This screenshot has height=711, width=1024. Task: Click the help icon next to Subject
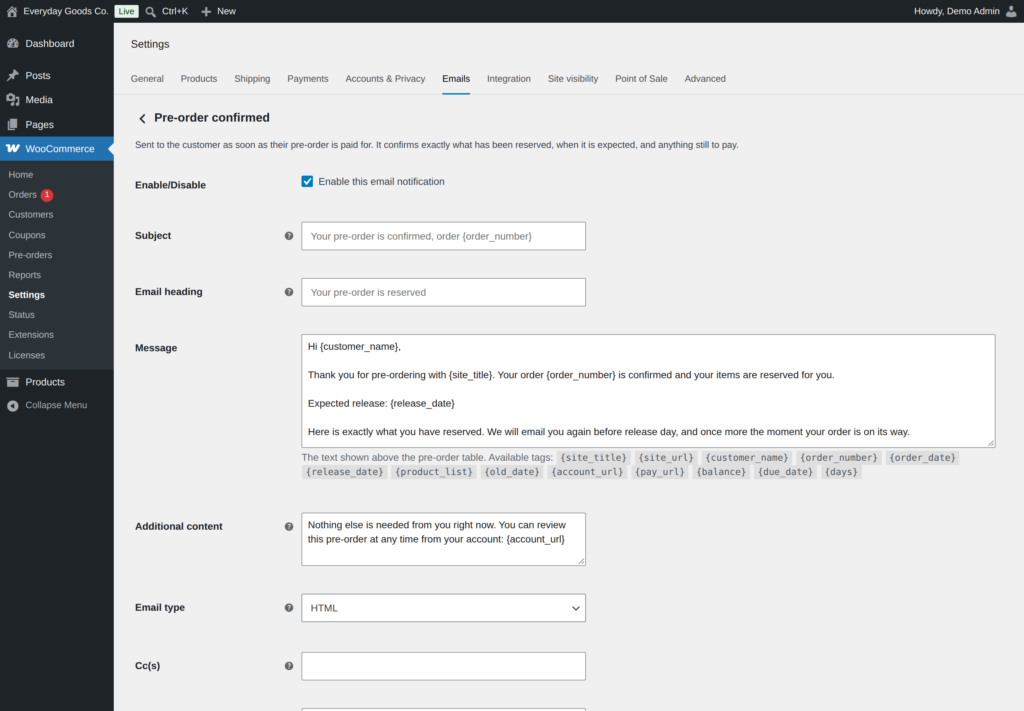[x=289, y=236]
